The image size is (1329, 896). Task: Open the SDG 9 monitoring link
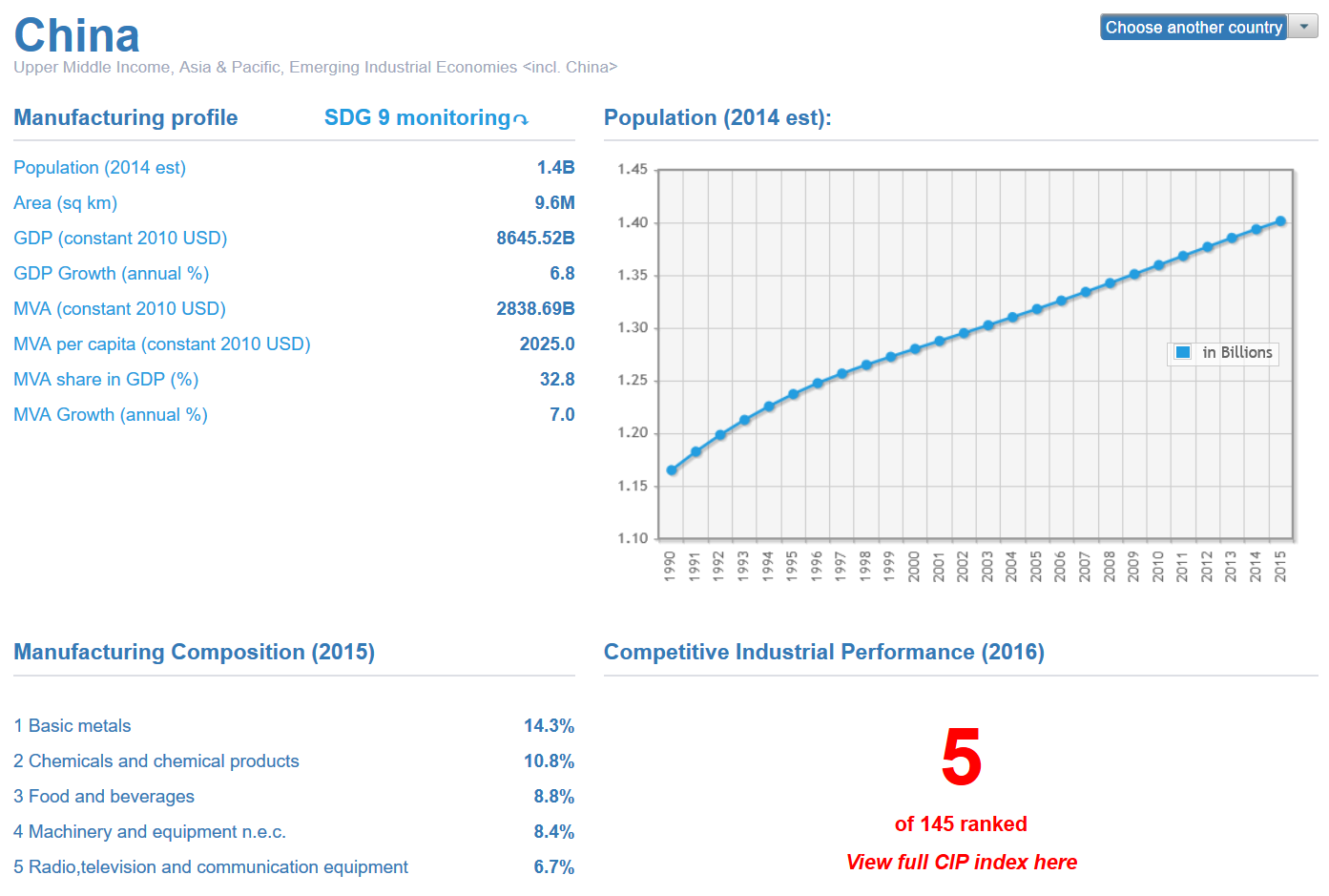click(417, 117)
